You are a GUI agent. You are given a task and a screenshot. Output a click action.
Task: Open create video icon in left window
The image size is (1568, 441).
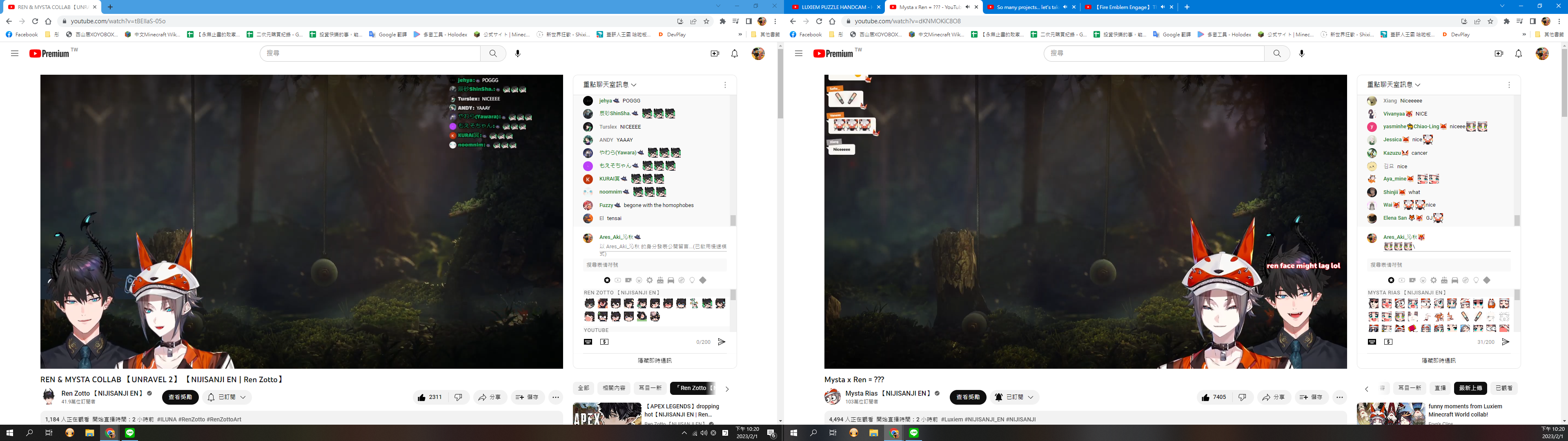[715, 53]
